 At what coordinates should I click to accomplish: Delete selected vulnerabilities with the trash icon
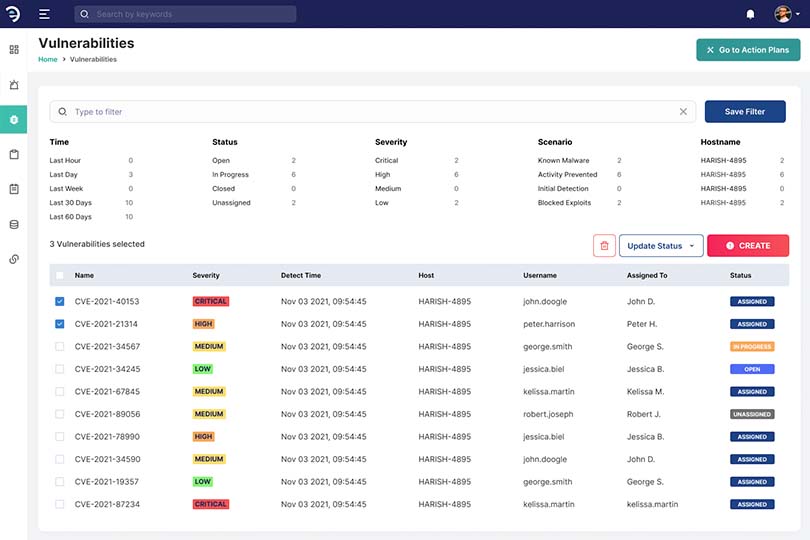[x=604, y=245]
